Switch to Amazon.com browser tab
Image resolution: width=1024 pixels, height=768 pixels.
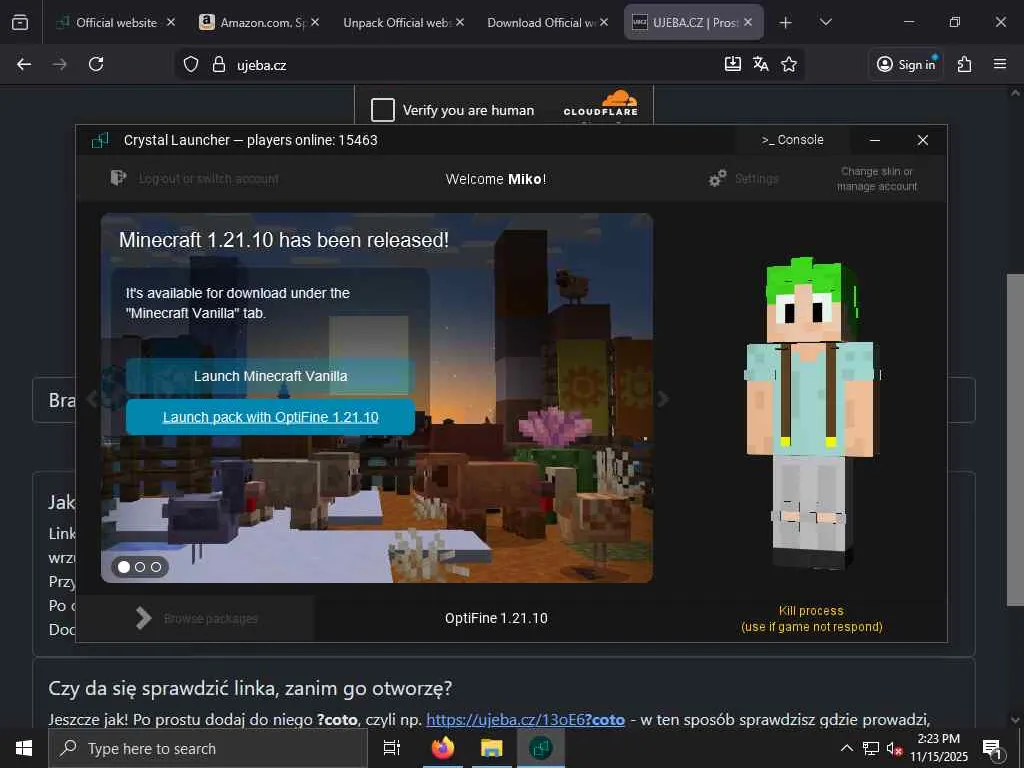[259, 22]
